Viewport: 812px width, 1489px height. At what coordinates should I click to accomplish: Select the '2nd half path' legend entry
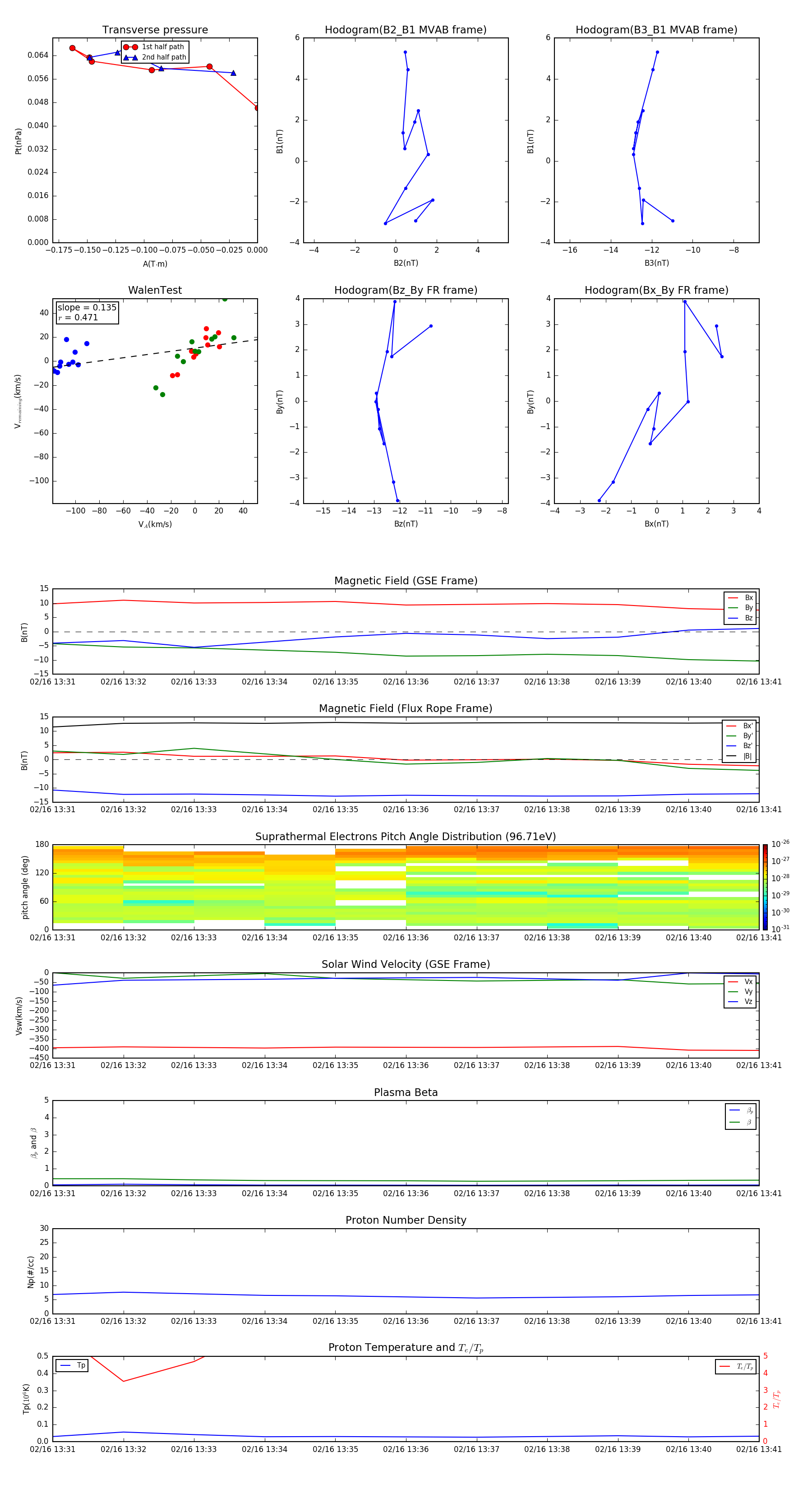pyautogui.click(x=154, y=57)
